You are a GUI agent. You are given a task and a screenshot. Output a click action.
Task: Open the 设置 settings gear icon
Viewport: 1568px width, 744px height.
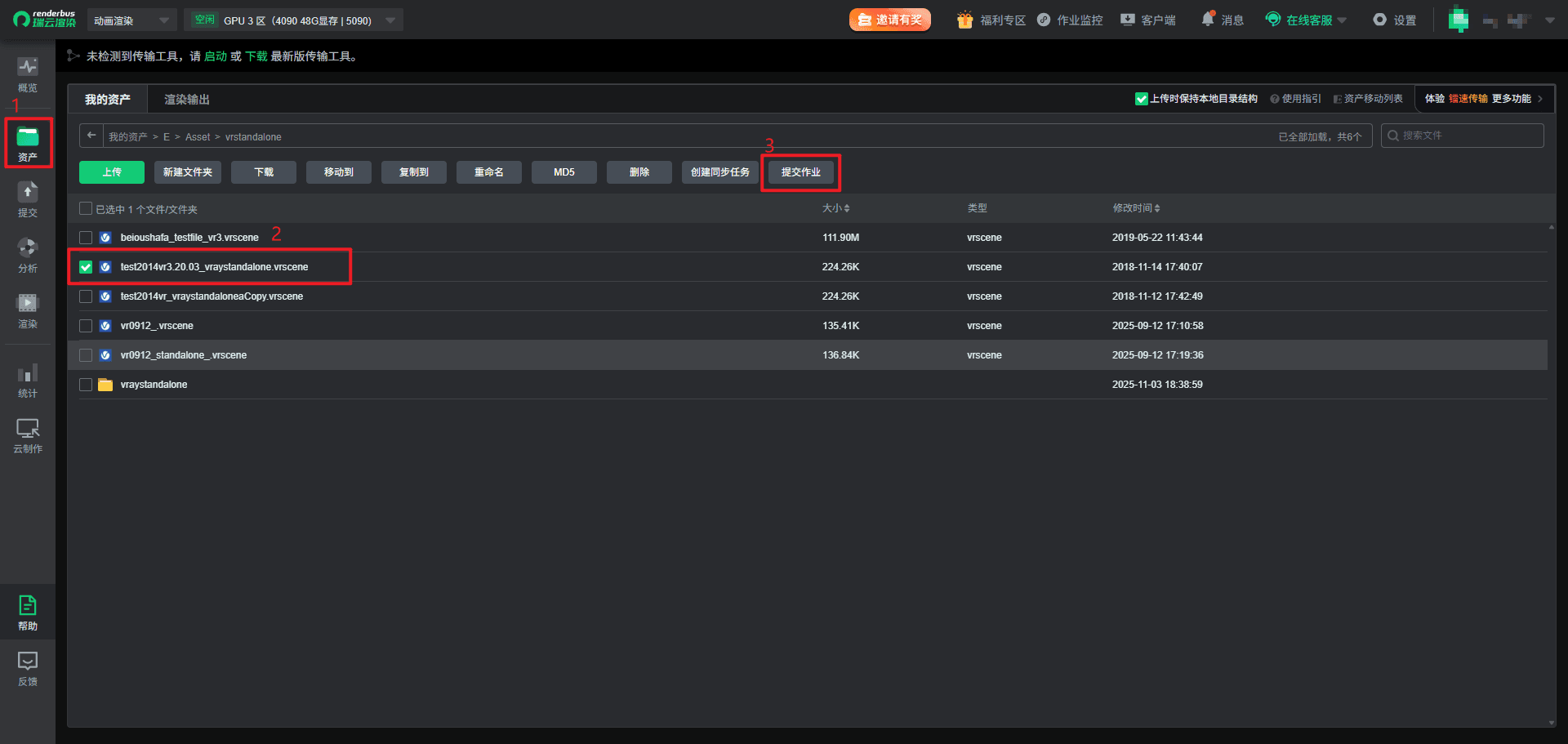1379,20
